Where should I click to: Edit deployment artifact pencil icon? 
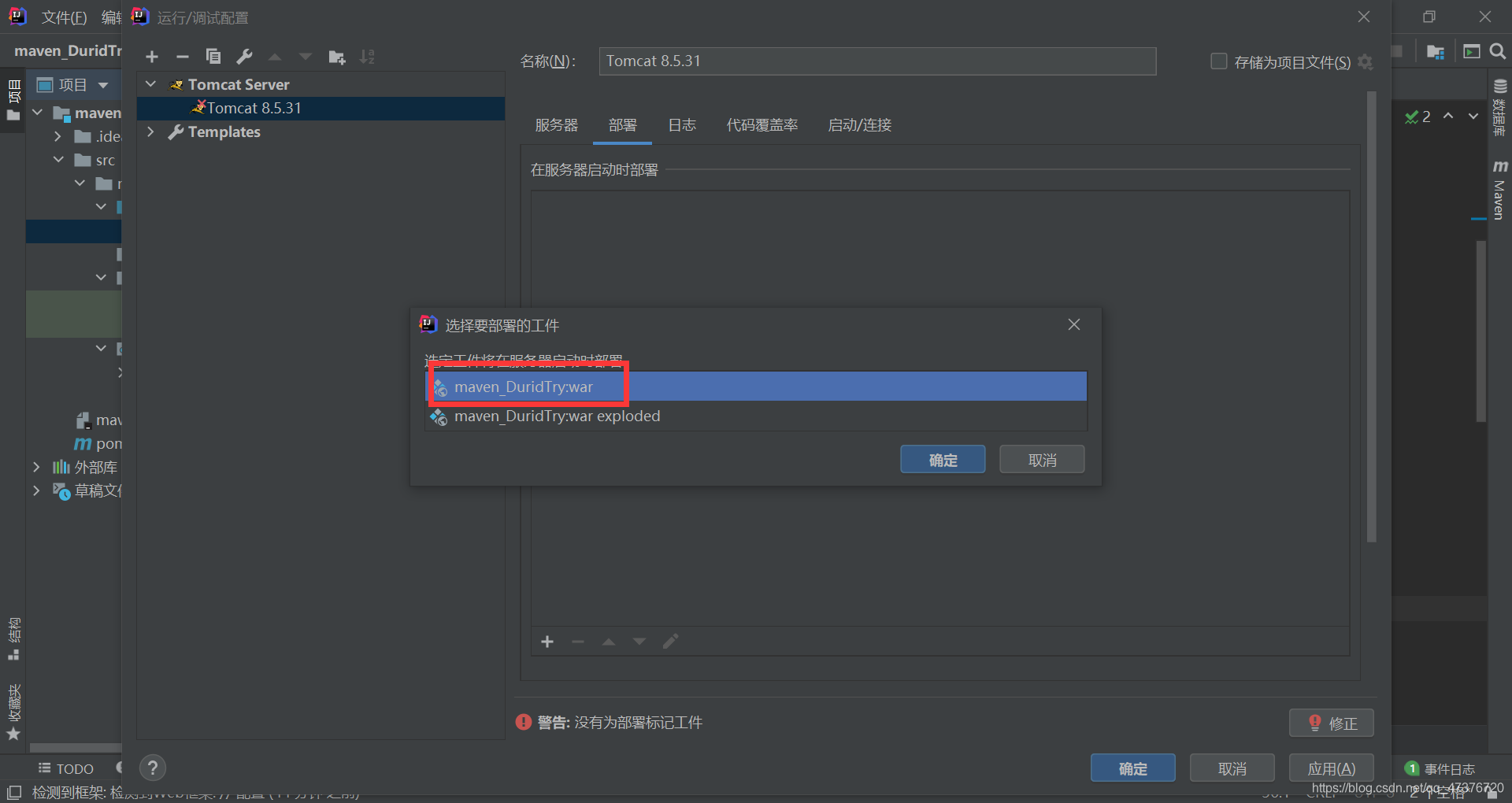[x=670, y=642]
